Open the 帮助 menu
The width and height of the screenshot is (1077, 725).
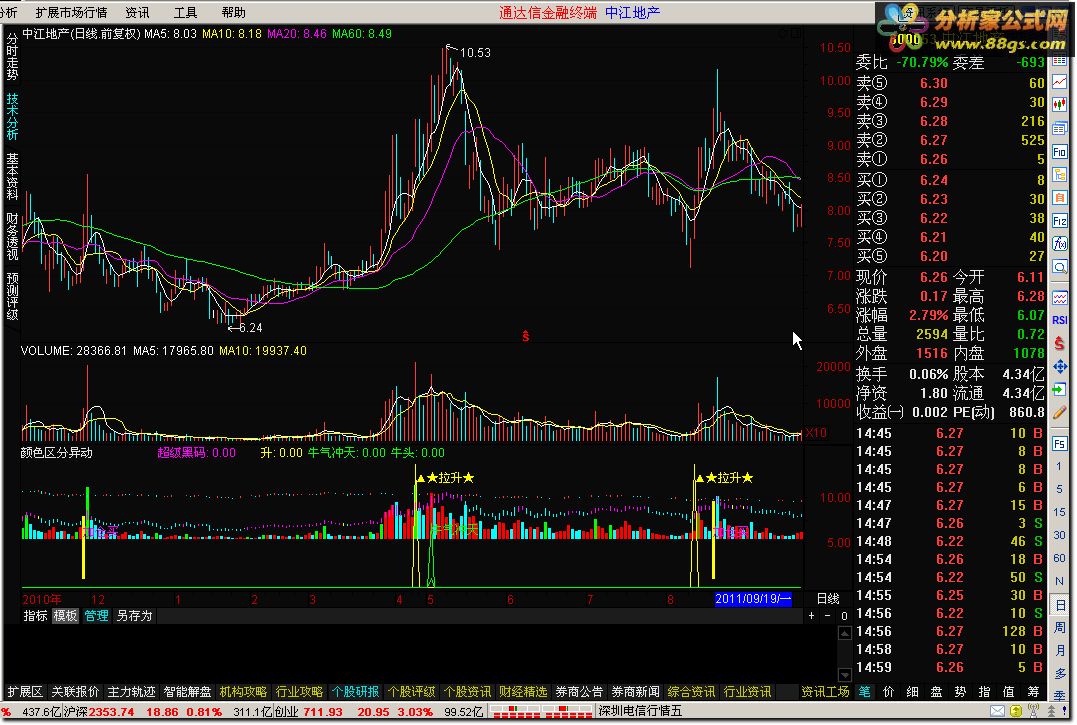(234, 12)
